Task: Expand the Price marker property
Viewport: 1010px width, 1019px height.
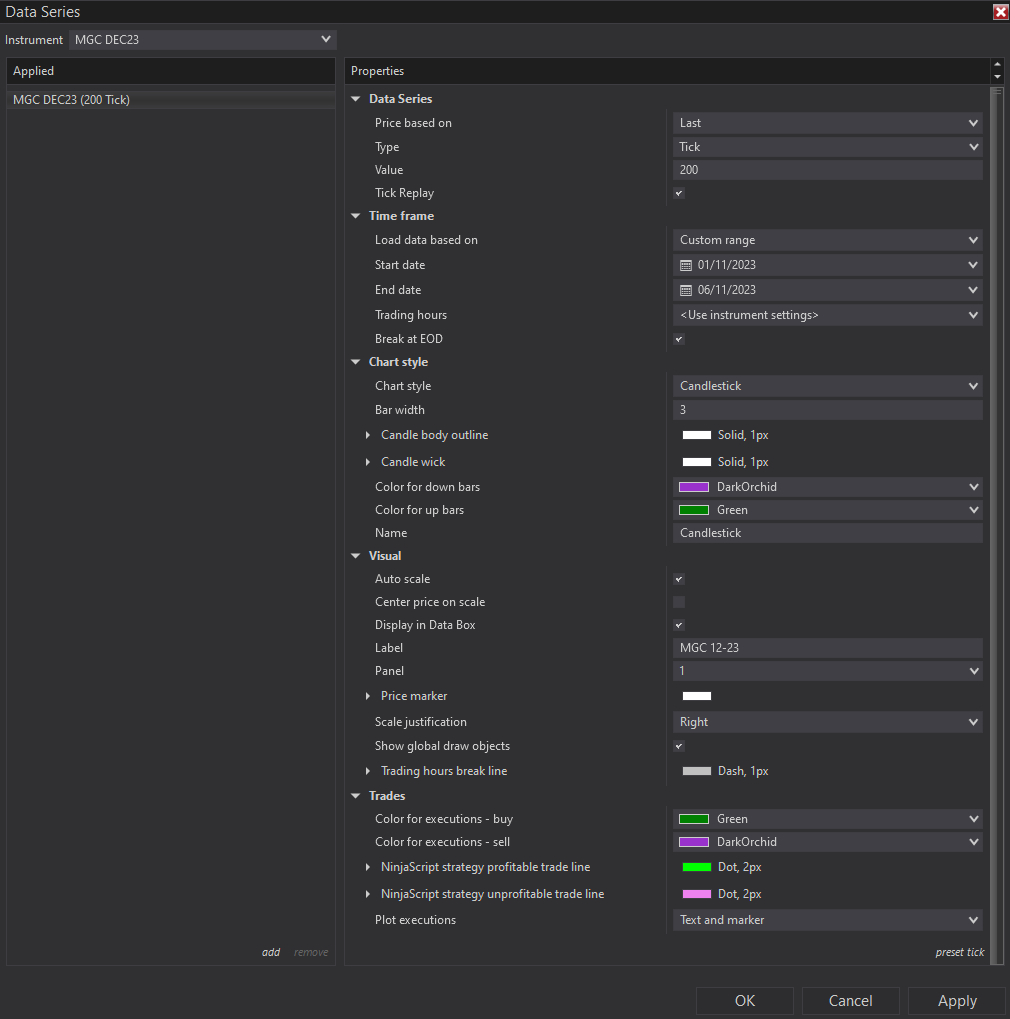Action: coord(368,696)
